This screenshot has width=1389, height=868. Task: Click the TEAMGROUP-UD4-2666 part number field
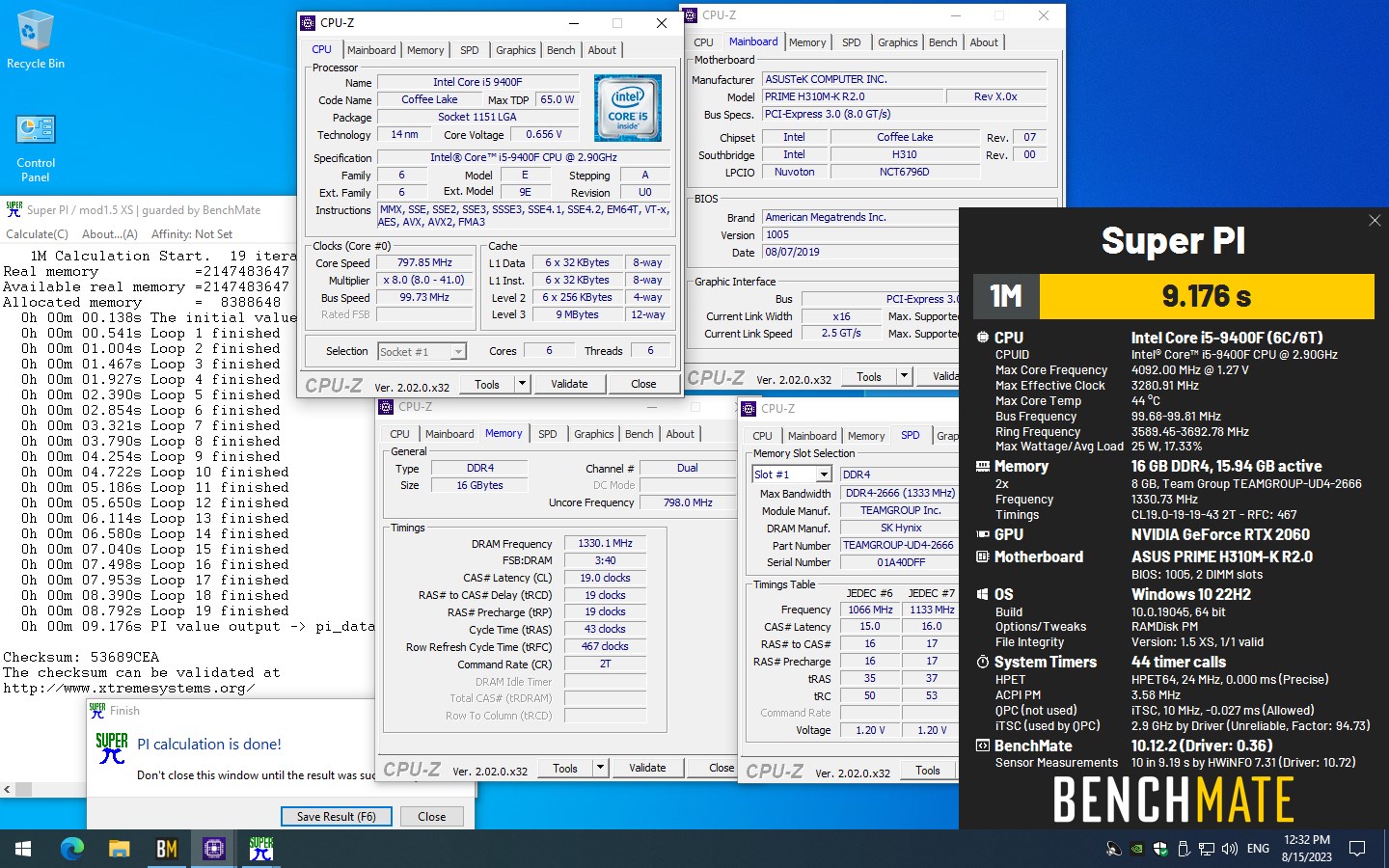[x=898, y=545]
